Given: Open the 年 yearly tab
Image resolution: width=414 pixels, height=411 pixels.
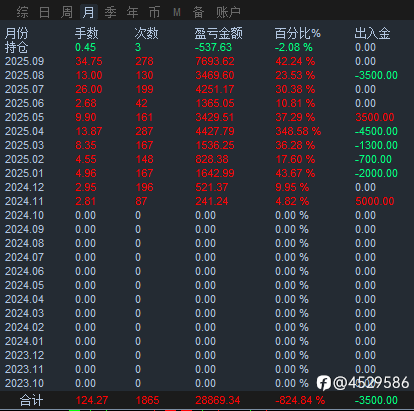Looking at the screenshot, I should (x=132, y=12).
